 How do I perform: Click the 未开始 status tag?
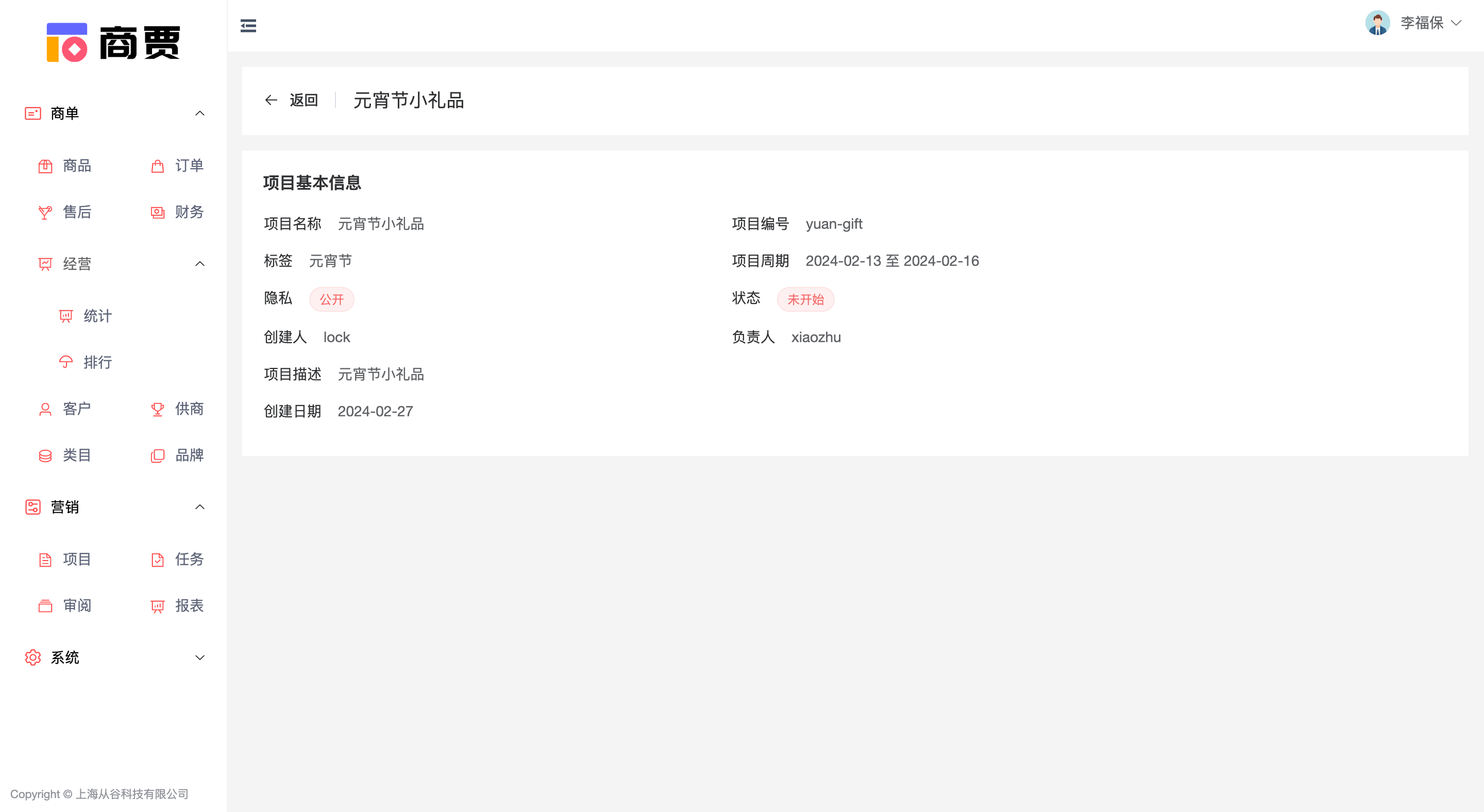point(805,299)
